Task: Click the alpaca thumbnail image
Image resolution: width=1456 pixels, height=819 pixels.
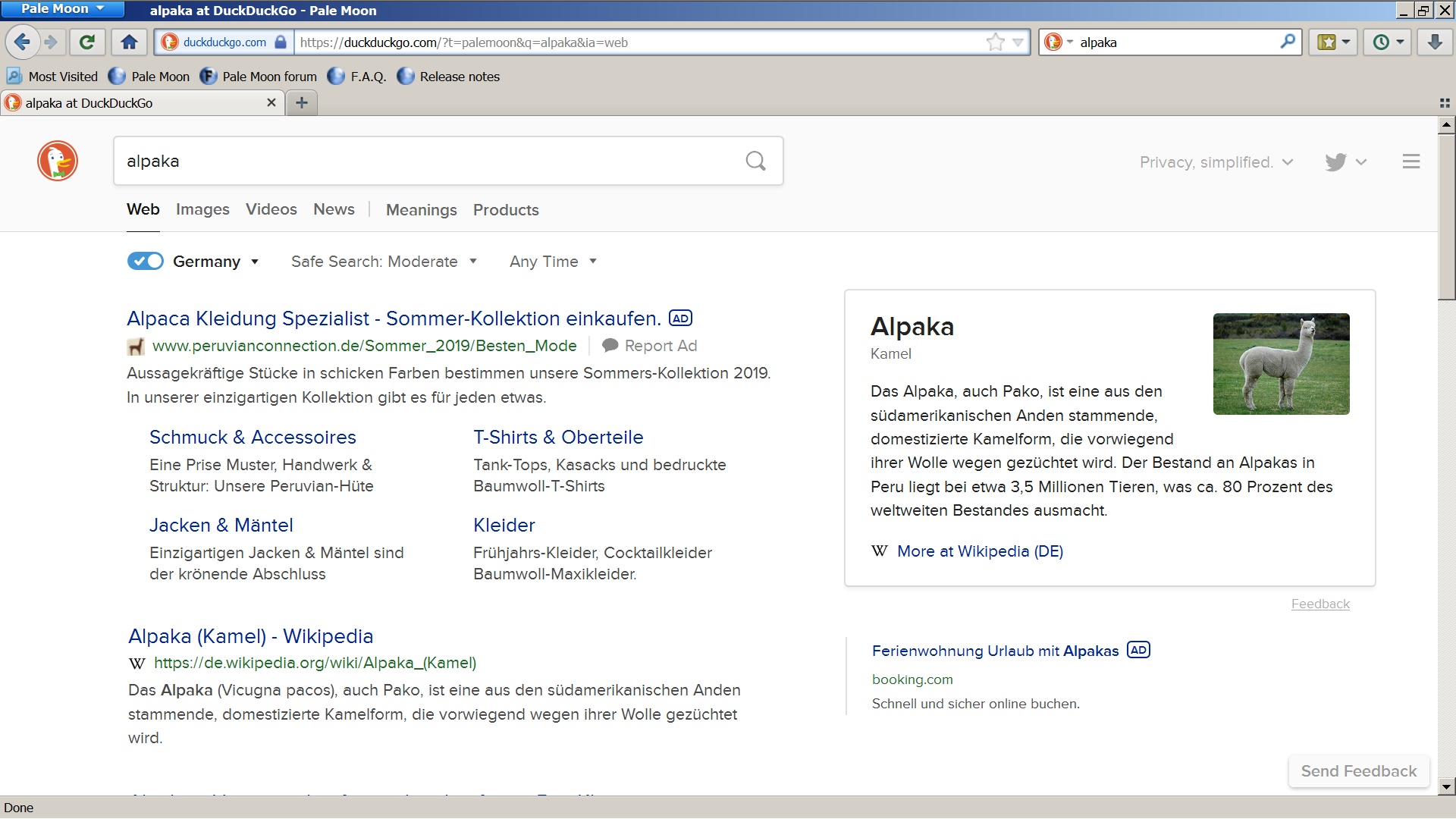Action: point(1281,364)
